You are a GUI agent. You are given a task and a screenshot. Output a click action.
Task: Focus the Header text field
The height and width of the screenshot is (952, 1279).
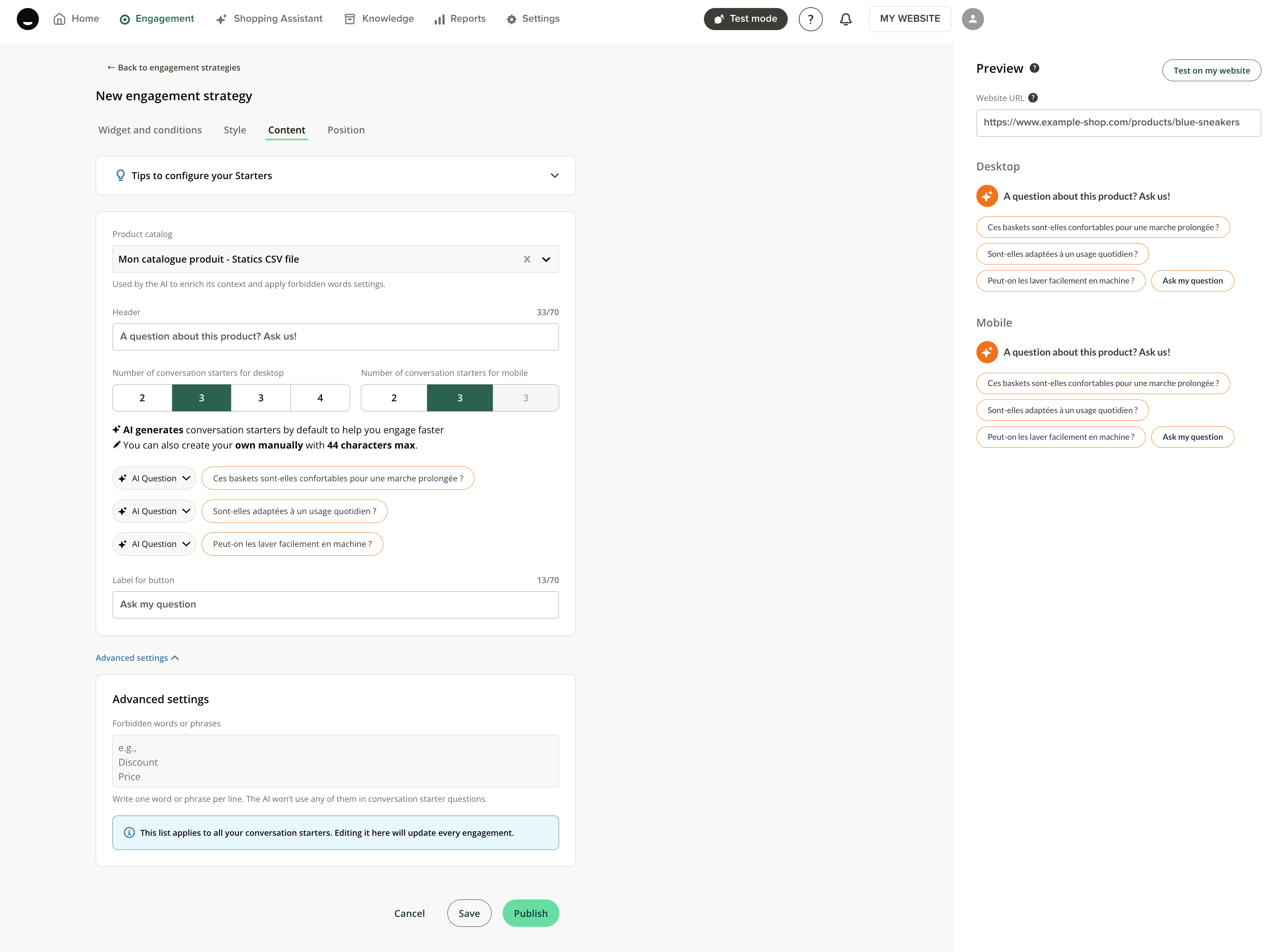tap(335, 337)
